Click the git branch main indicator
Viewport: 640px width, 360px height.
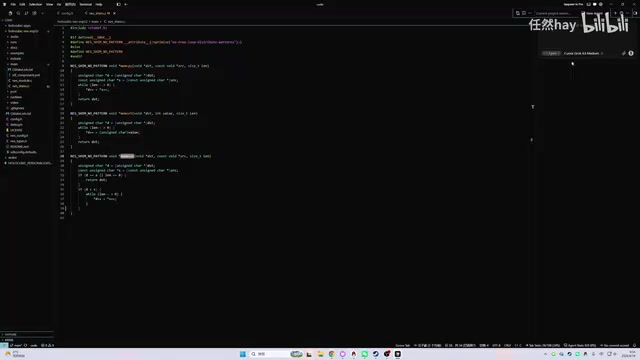click(16, 345)
